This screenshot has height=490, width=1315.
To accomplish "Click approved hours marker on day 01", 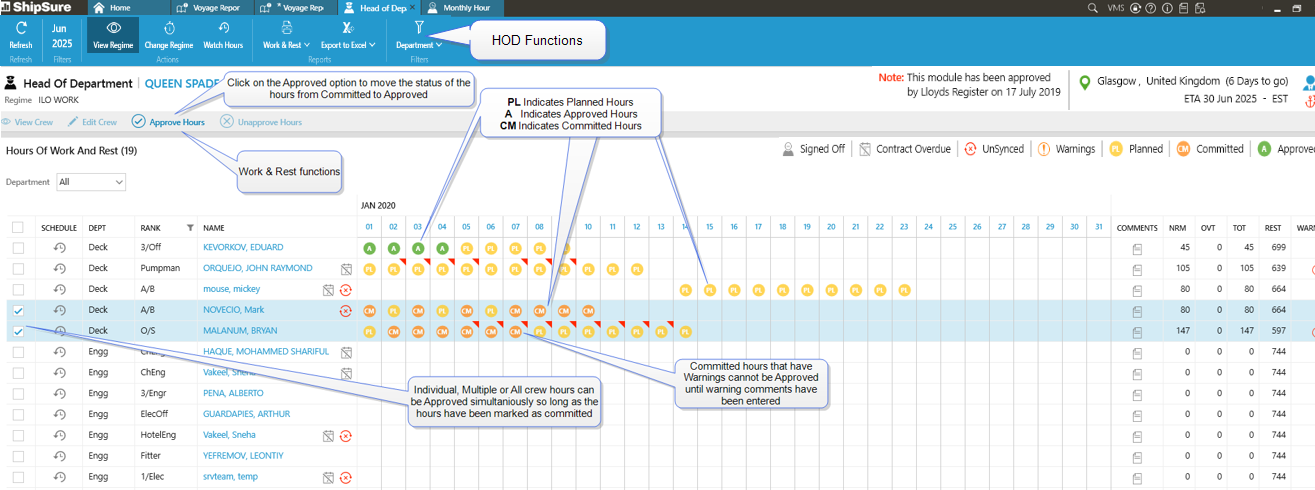I will point(369,248).
